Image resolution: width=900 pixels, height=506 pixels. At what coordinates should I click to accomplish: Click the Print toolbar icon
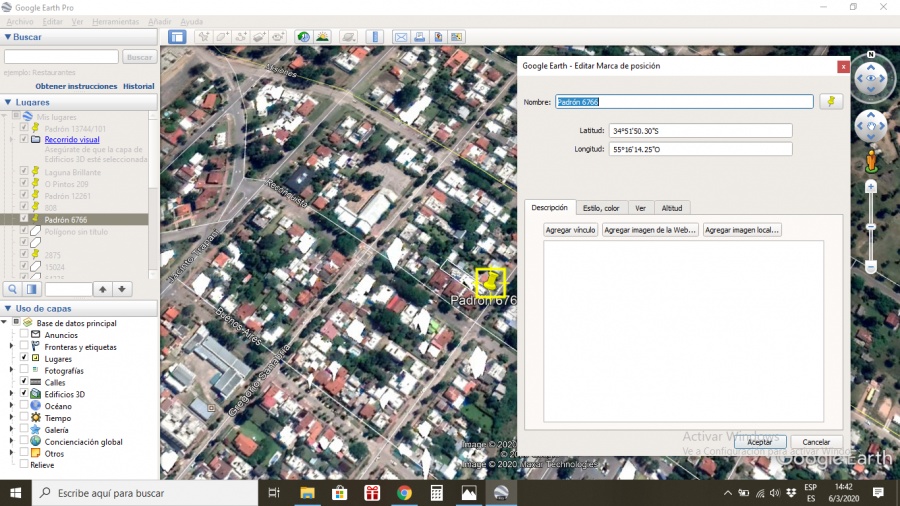point(420,37)
